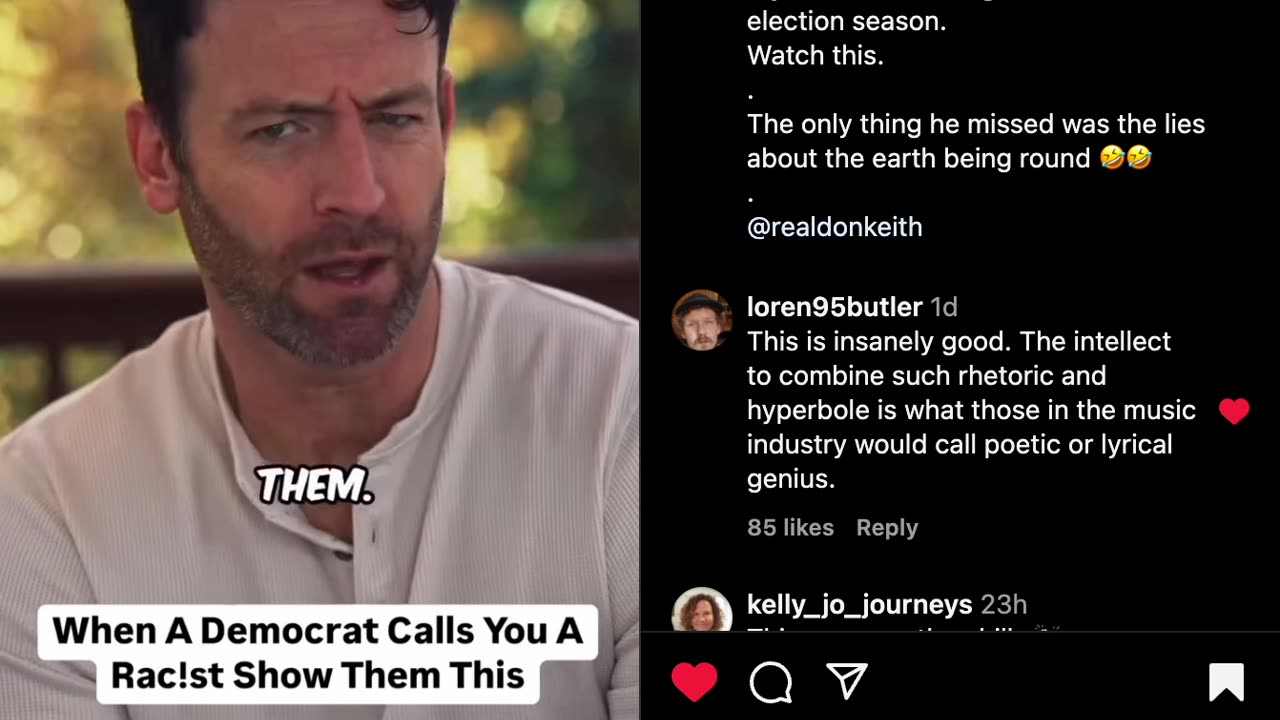Visit loren95butler's username profile
This screenshot has height=720, width=1280.
(834, 307)
